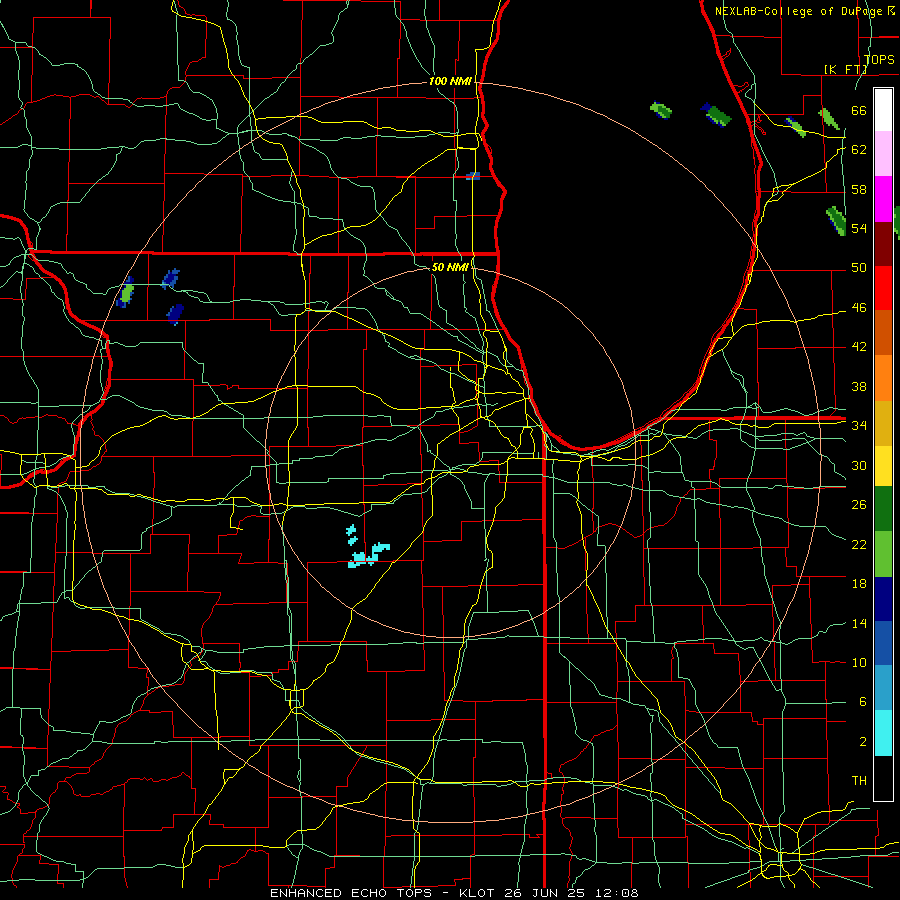The width and height of the screenshot is (900, 900).
Task: Click the 46 scale value
Action: (859, 308)
